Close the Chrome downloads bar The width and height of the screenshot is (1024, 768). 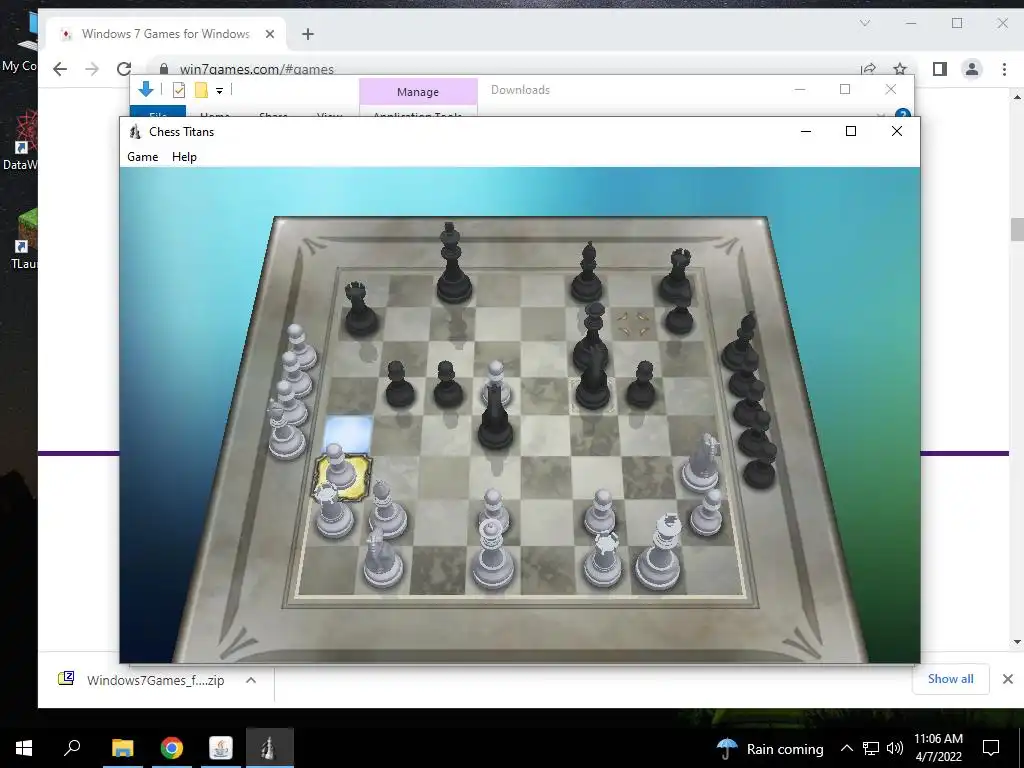pyautogui.click(x=1008, y=679)
